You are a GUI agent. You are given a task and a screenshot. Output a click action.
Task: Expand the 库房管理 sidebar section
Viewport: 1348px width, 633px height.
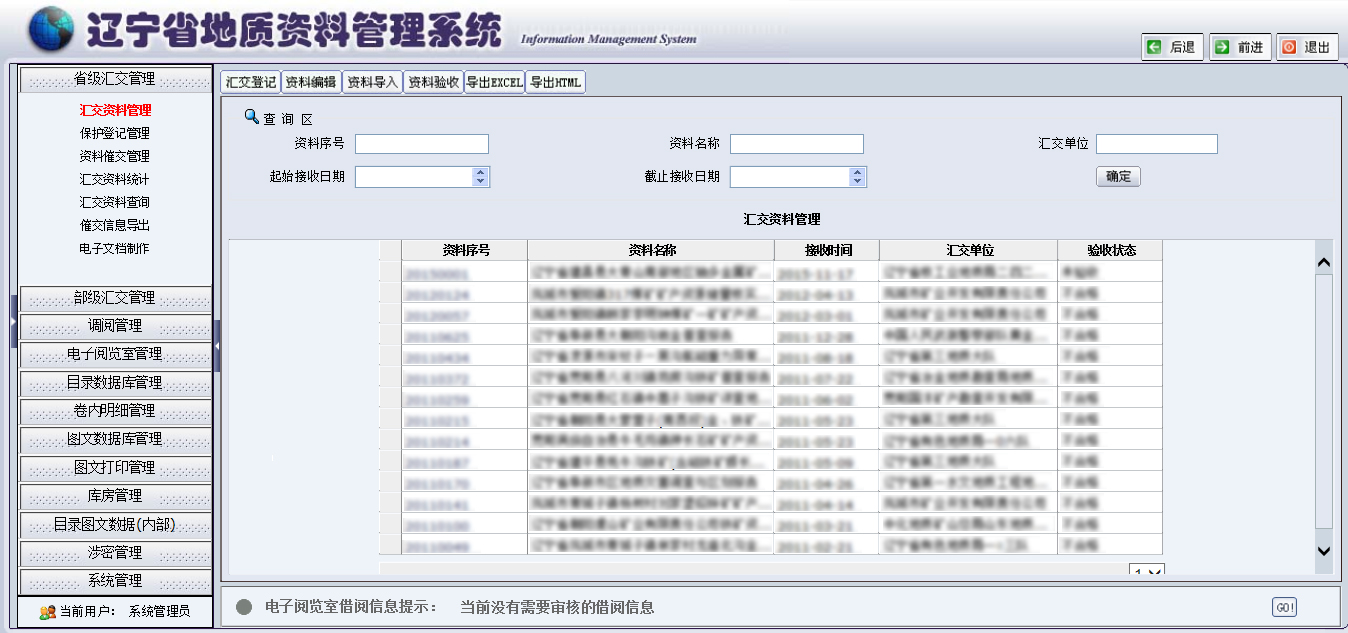pos(115,496)
